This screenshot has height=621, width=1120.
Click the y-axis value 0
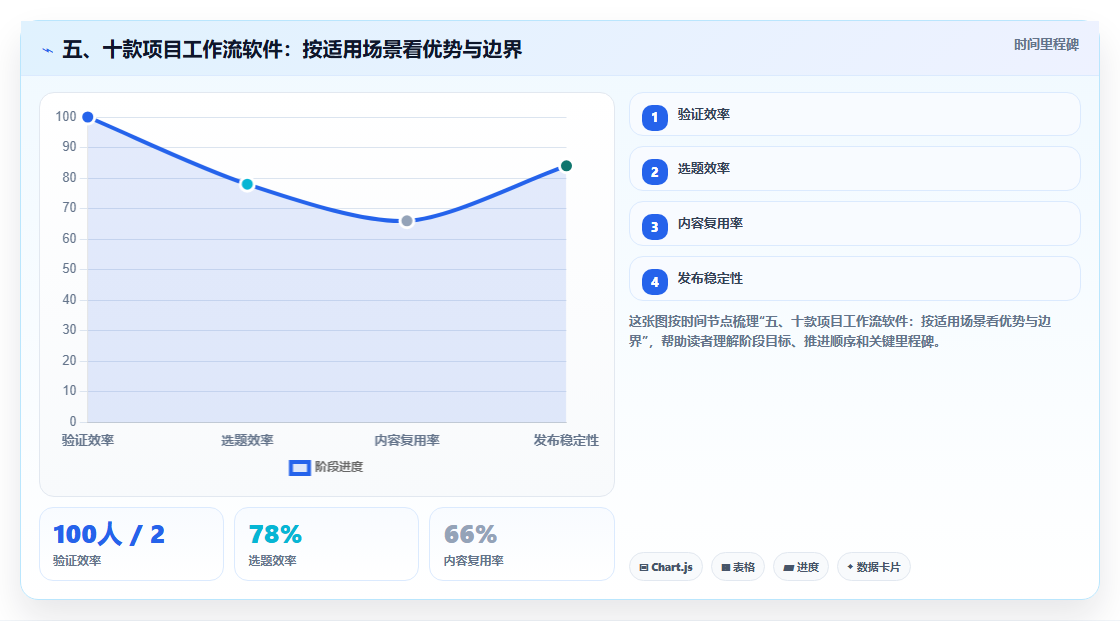[73, 421]
